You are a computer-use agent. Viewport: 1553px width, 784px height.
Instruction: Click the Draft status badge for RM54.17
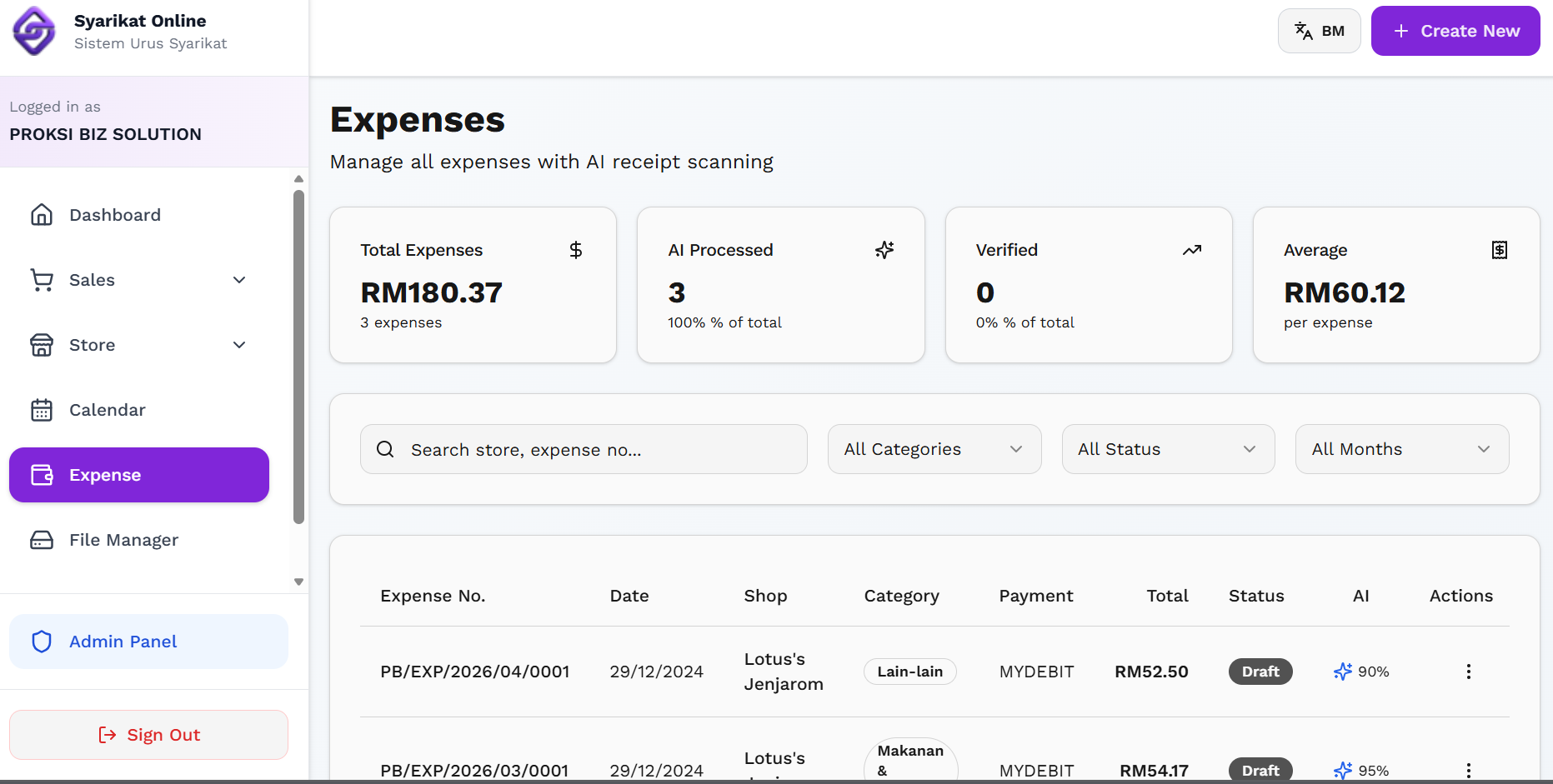(1260, 771)
